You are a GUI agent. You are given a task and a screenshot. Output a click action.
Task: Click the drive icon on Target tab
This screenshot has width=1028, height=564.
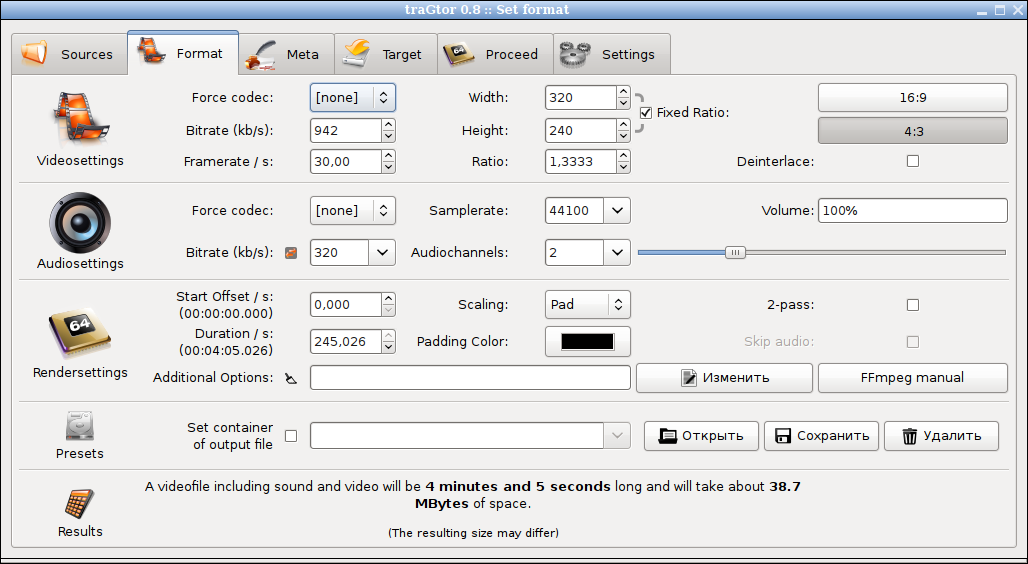click(x=357, y=54)
